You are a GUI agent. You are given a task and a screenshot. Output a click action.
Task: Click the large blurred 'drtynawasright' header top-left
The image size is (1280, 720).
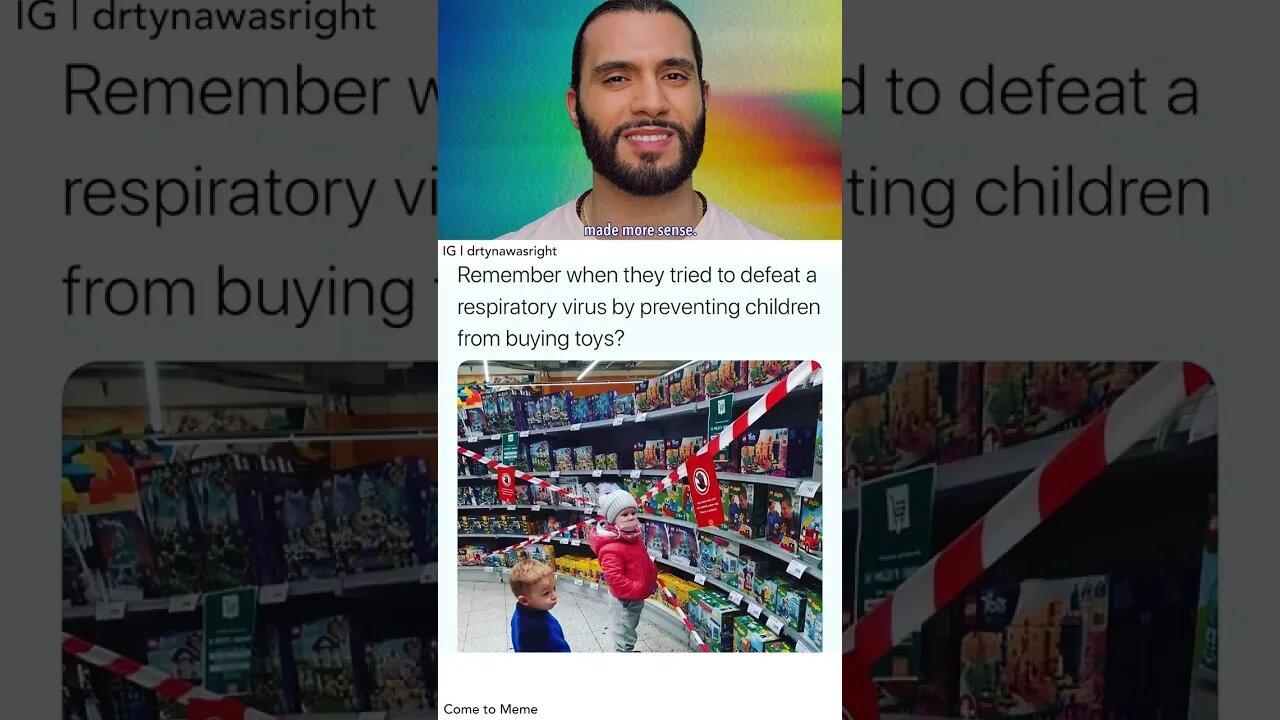[x=196, y=16]
